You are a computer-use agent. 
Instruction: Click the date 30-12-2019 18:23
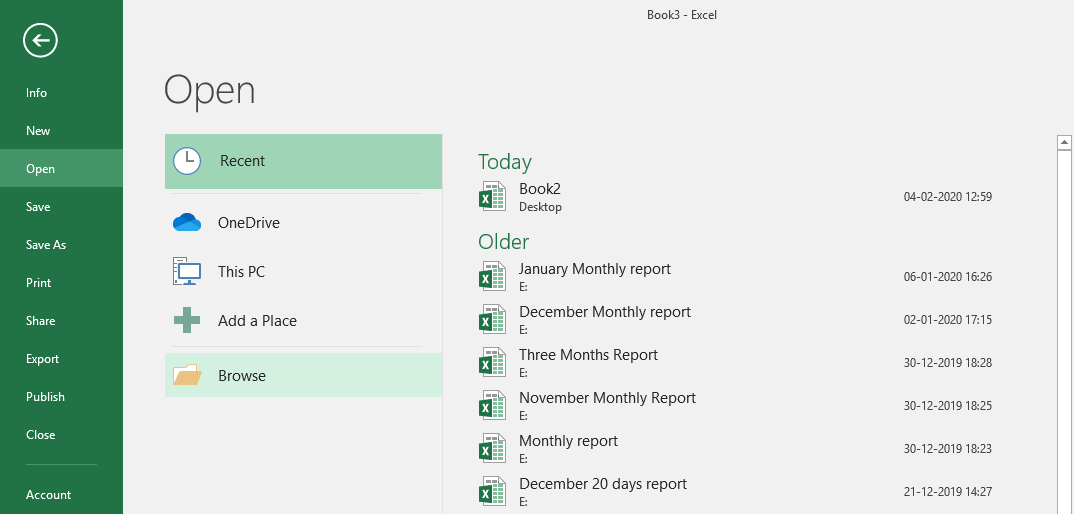[x=948, y=448]
